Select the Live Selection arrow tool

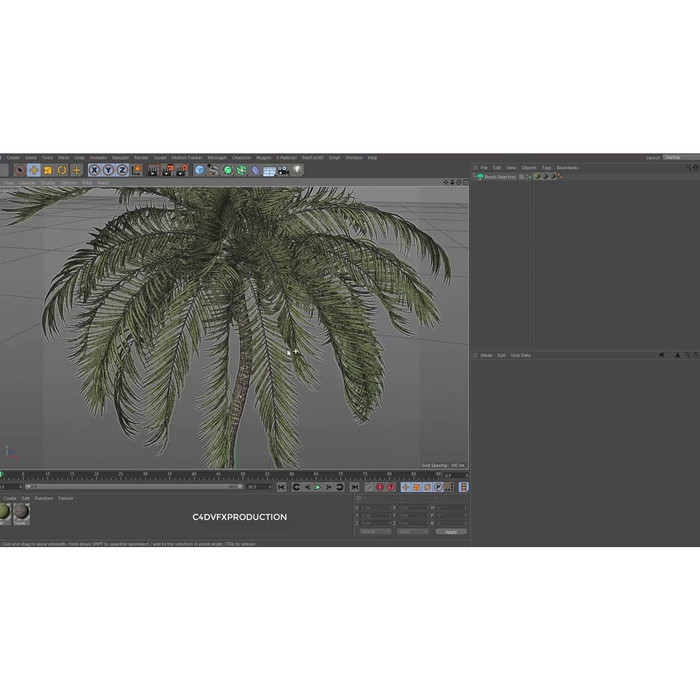[19, 170]
